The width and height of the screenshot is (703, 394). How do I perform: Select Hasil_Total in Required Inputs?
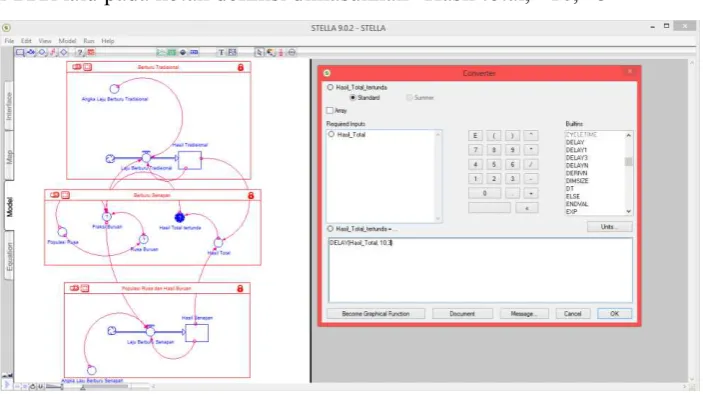pos(352,134)
